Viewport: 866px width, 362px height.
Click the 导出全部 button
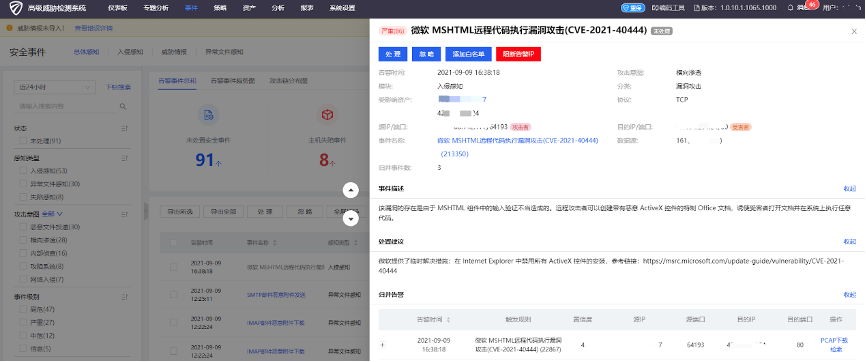click(x=223, y=212)
